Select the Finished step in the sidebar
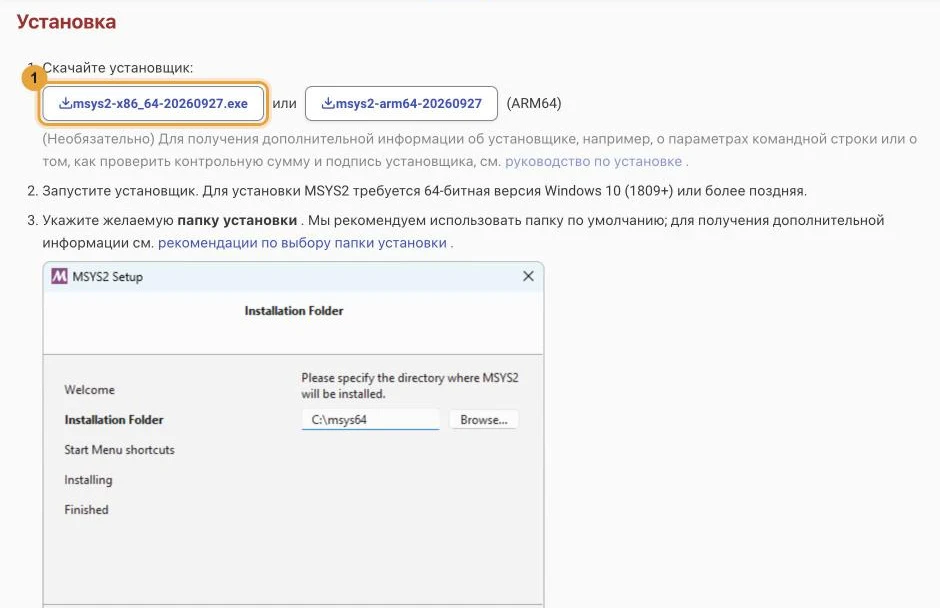This screenshot has width=940, height=608. pos(86,510)
